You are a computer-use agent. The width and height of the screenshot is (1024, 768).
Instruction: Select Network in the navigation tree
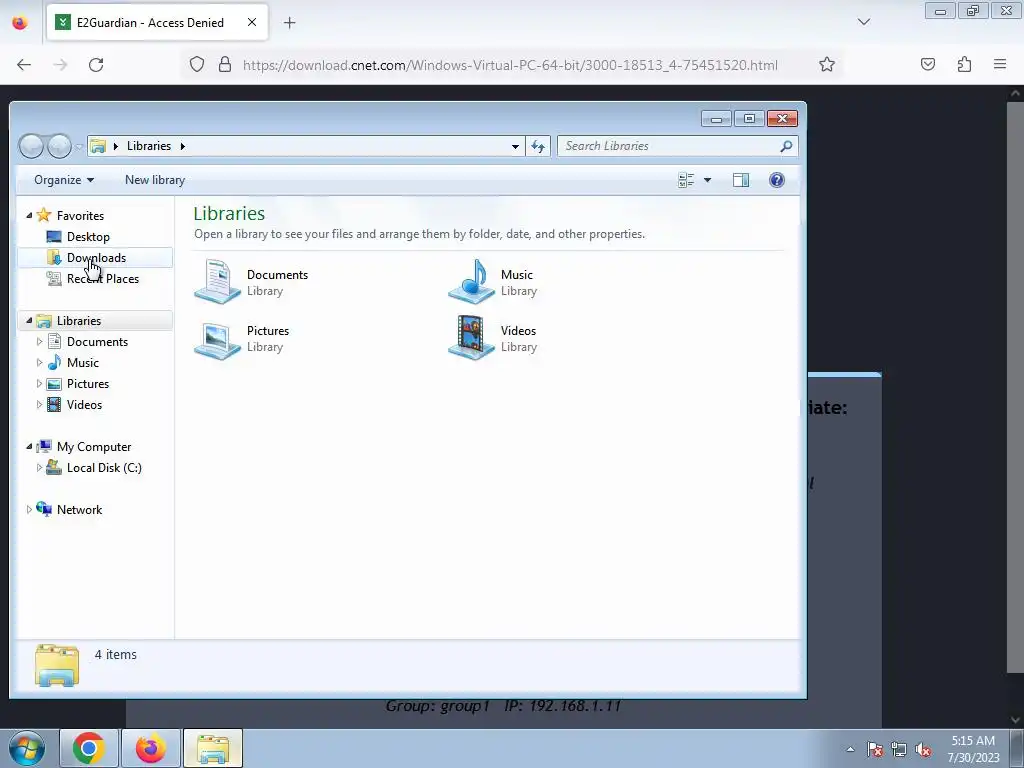pos(79,509)
